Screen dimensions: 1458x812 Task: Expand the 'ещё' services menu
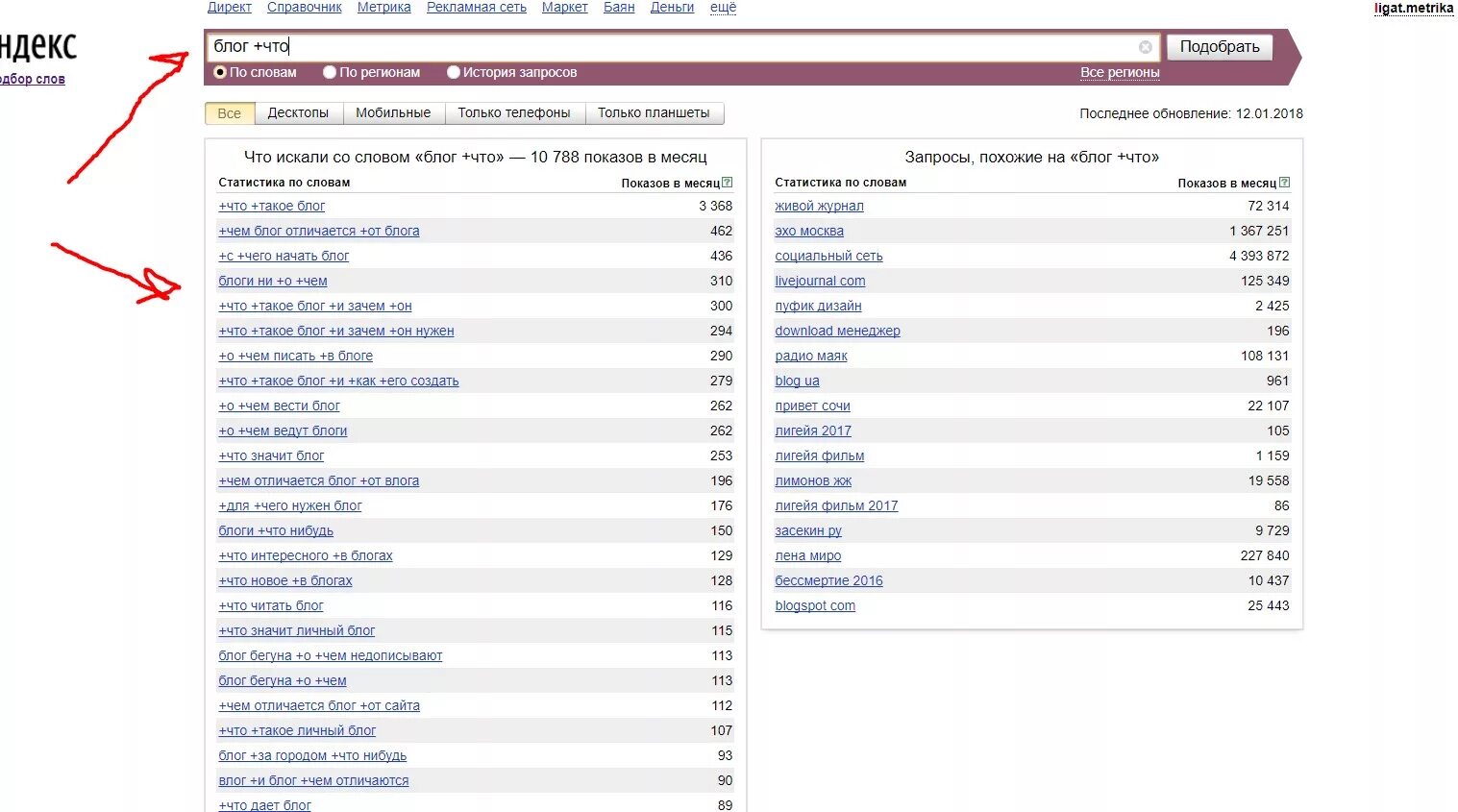[723, 7]
